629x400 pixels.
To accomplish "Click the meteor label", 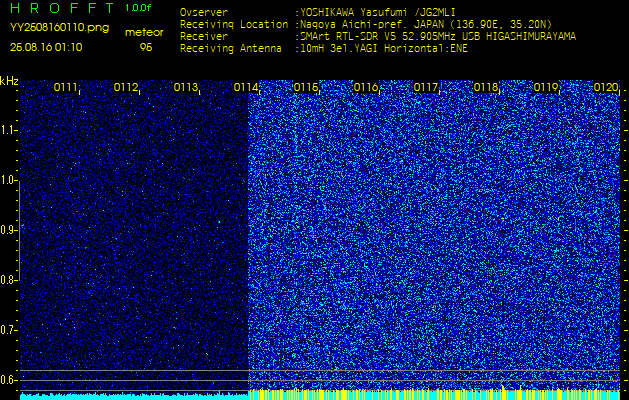I will pos(144,33).
